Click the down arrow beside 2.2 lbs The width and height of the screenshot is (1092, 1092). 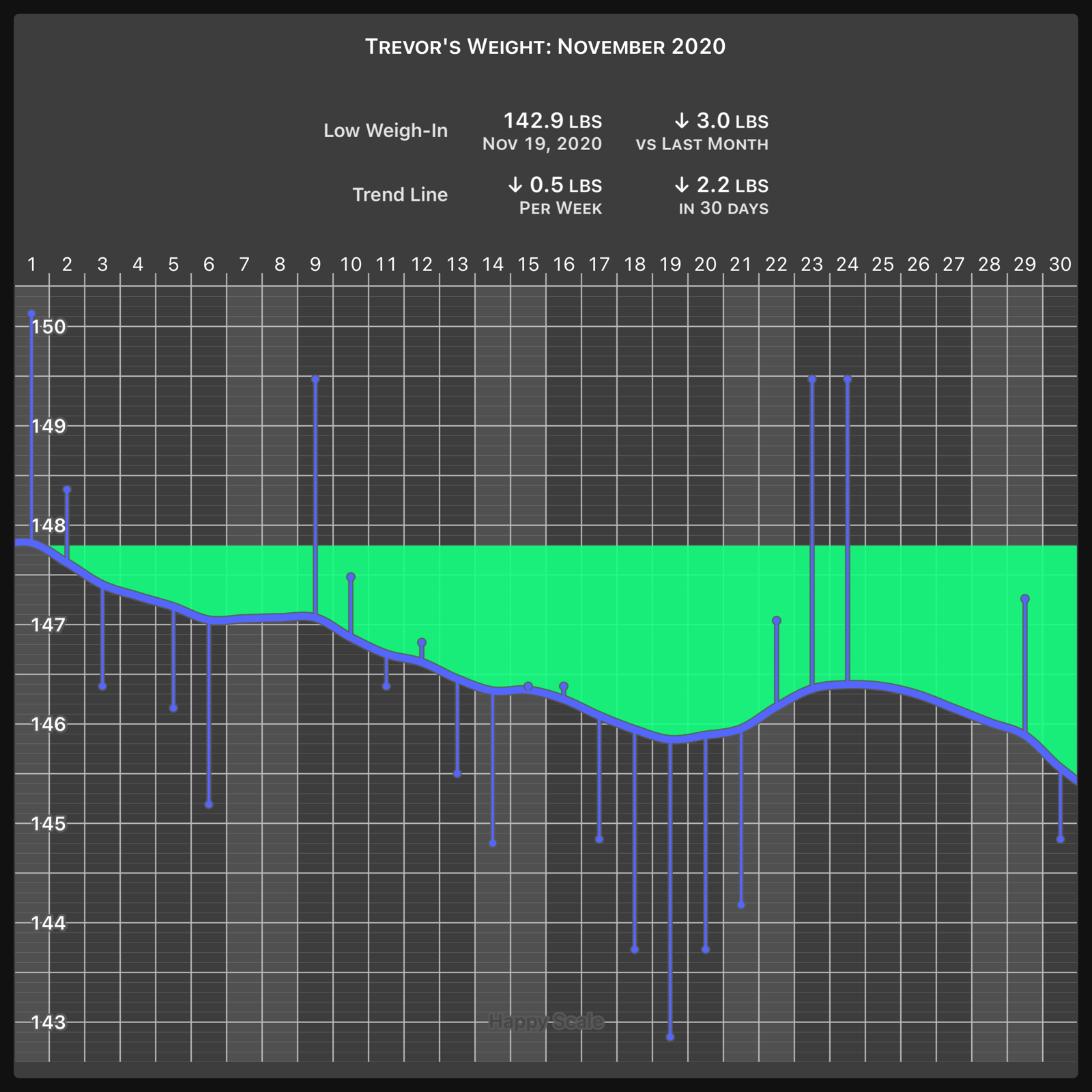tap(681, 185)
